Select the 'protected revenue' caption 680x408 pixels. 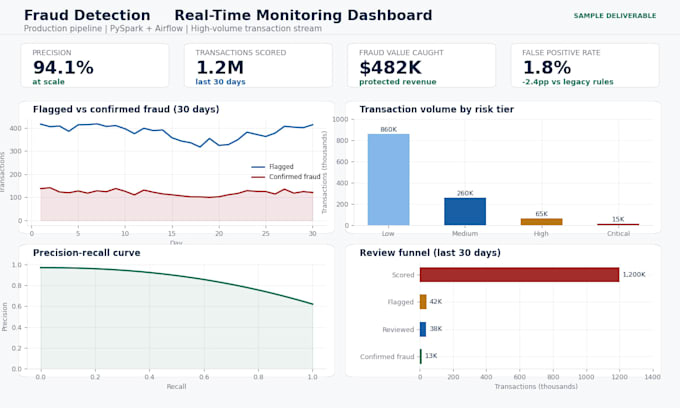(398, 82)
